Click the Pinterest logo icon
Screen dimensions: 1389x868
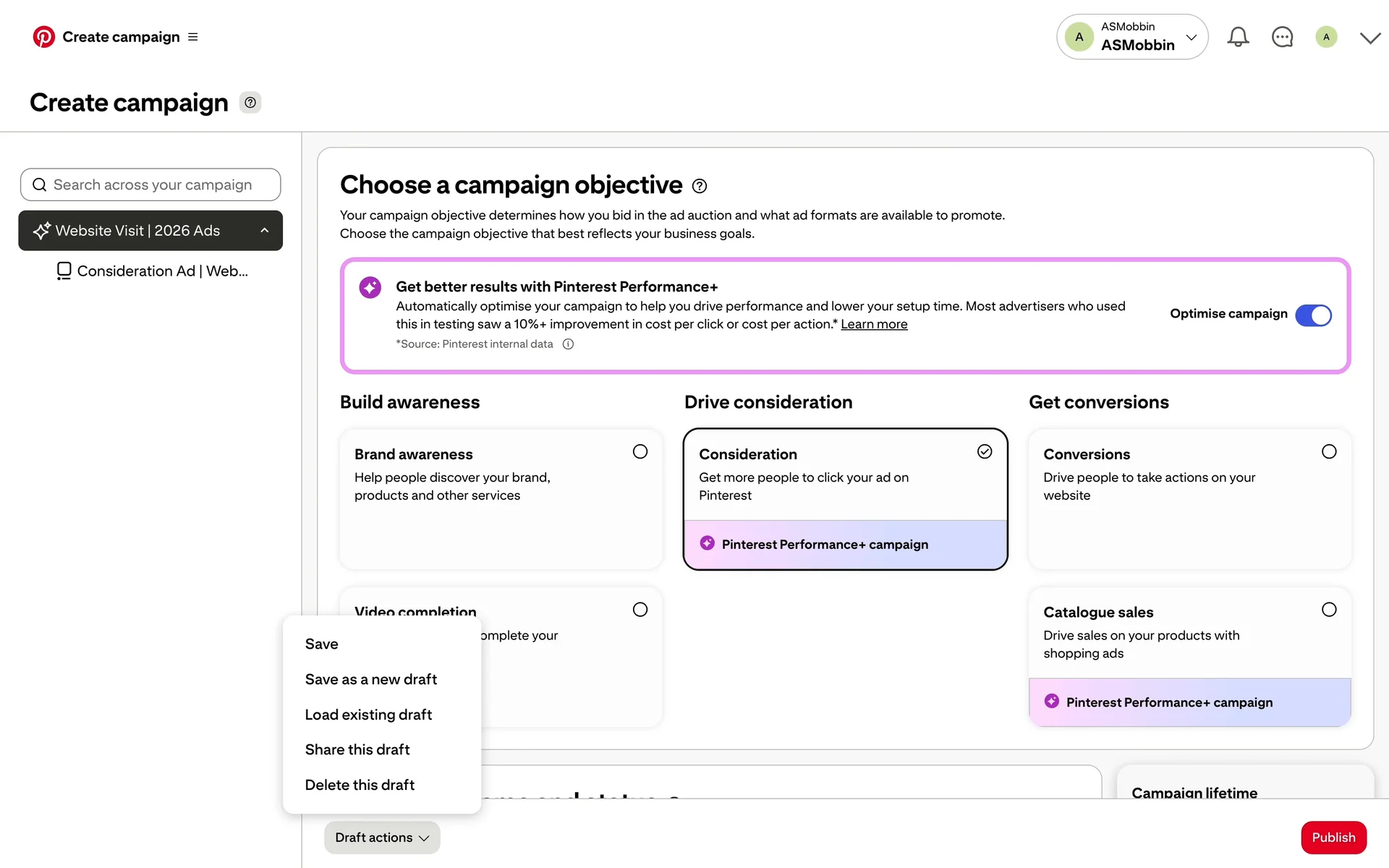click(x=43, y=37)
